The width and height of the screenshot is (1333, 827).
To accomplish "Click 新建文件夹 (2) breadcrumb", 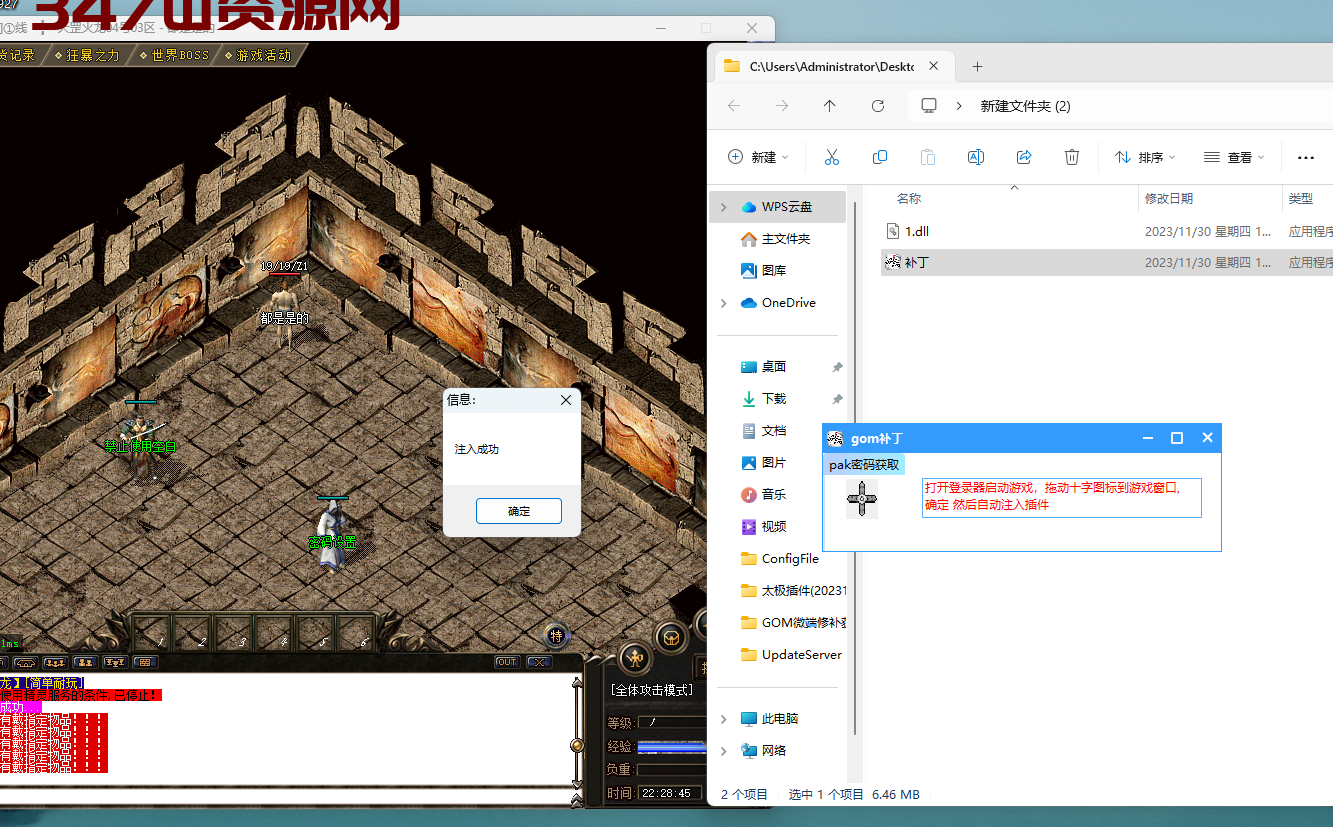I will coord(1026,106).
